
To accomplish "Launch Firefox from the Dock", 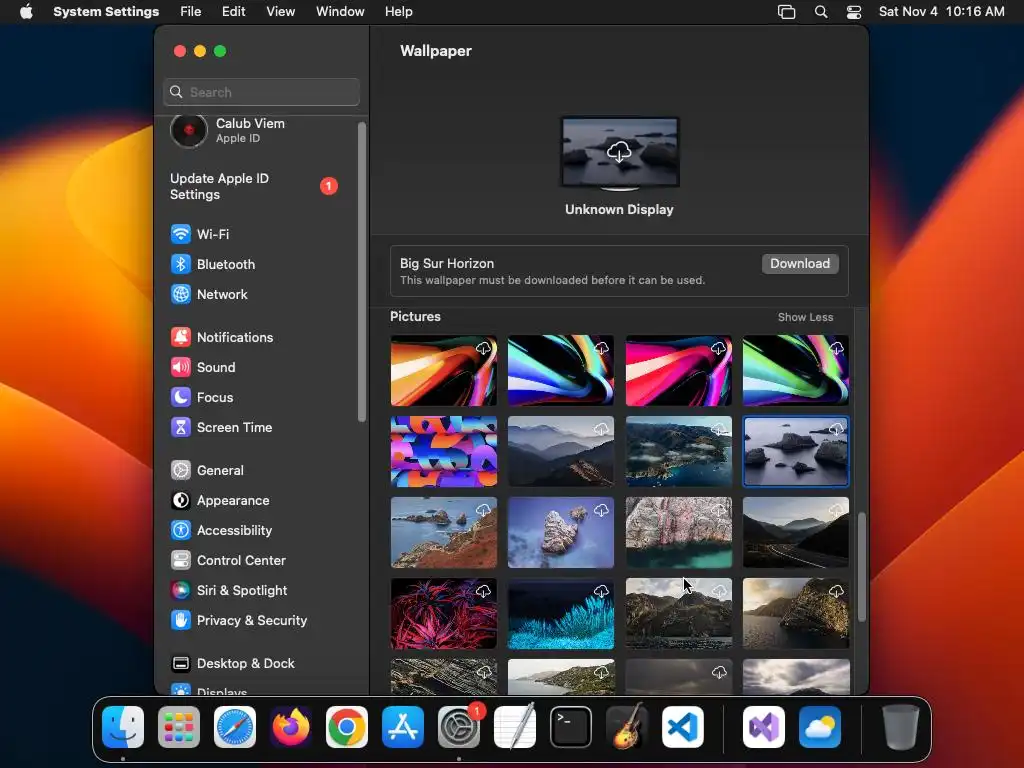I will pos(291,727).
